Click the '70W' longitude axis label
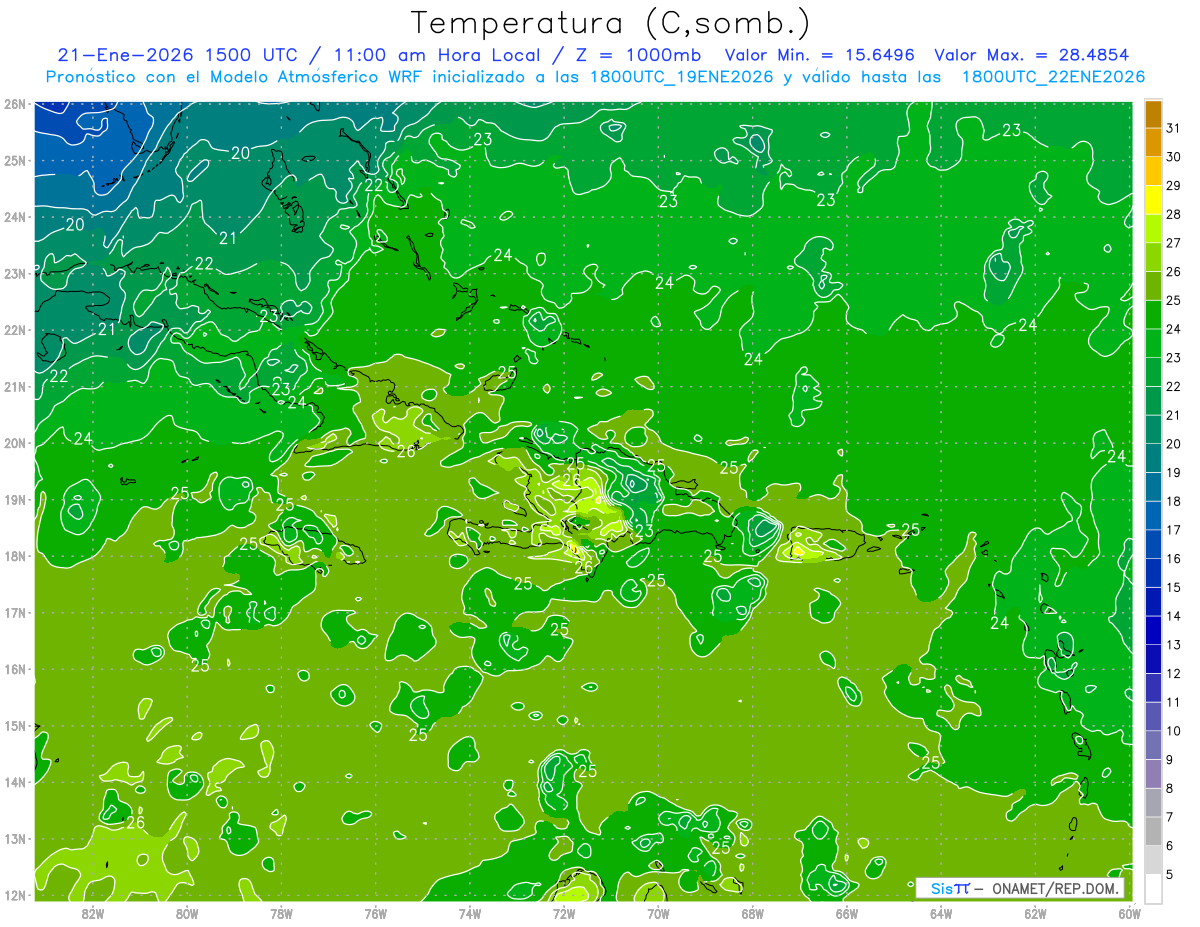The width and height of the screenshot is (1200, 927). click(657, 912)
